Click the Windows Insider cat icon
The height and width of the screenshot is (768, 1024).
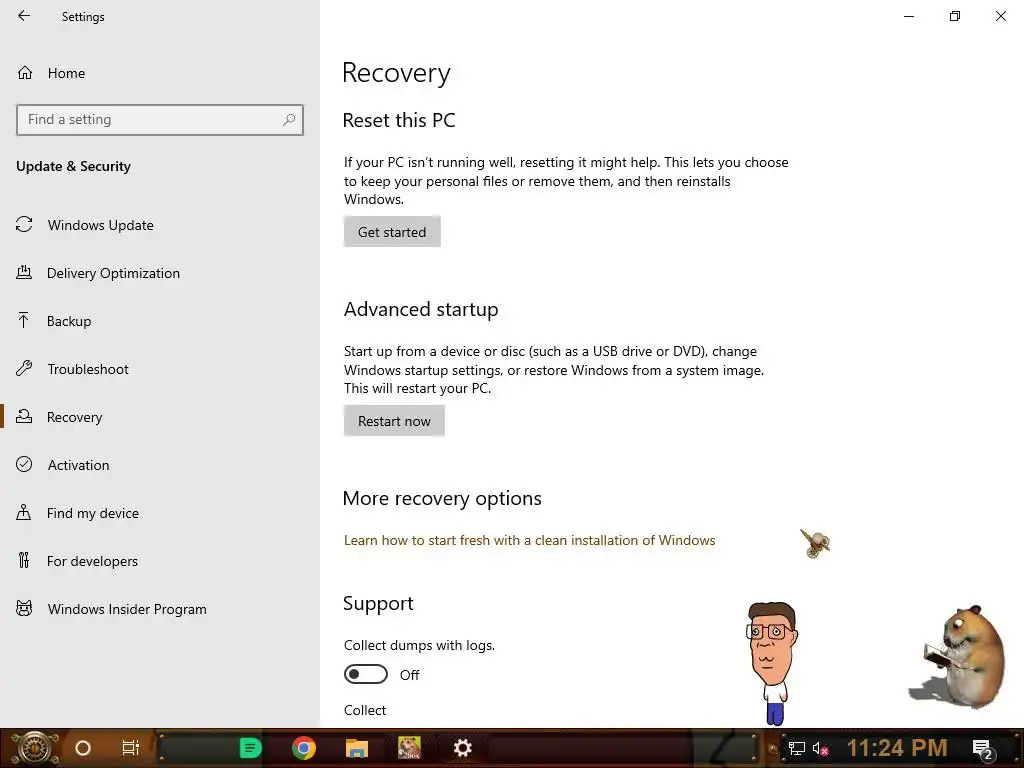(x=24, y=609)
